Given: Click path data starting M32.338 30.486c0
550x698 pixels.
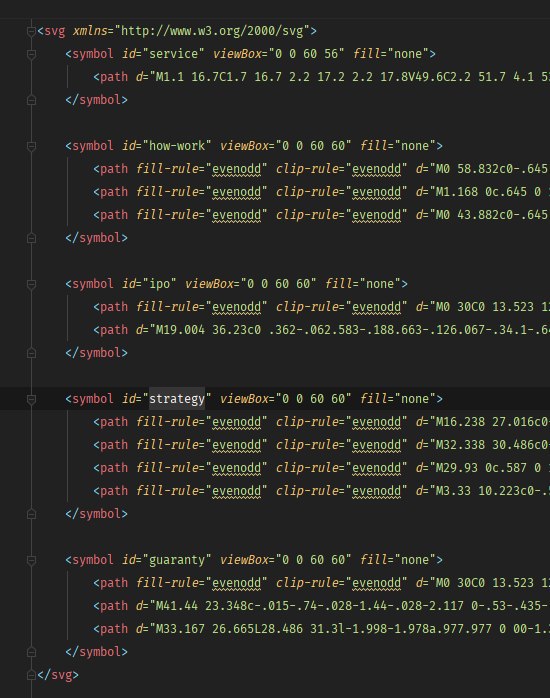Looking at the screenshot, I should [492, 445].
